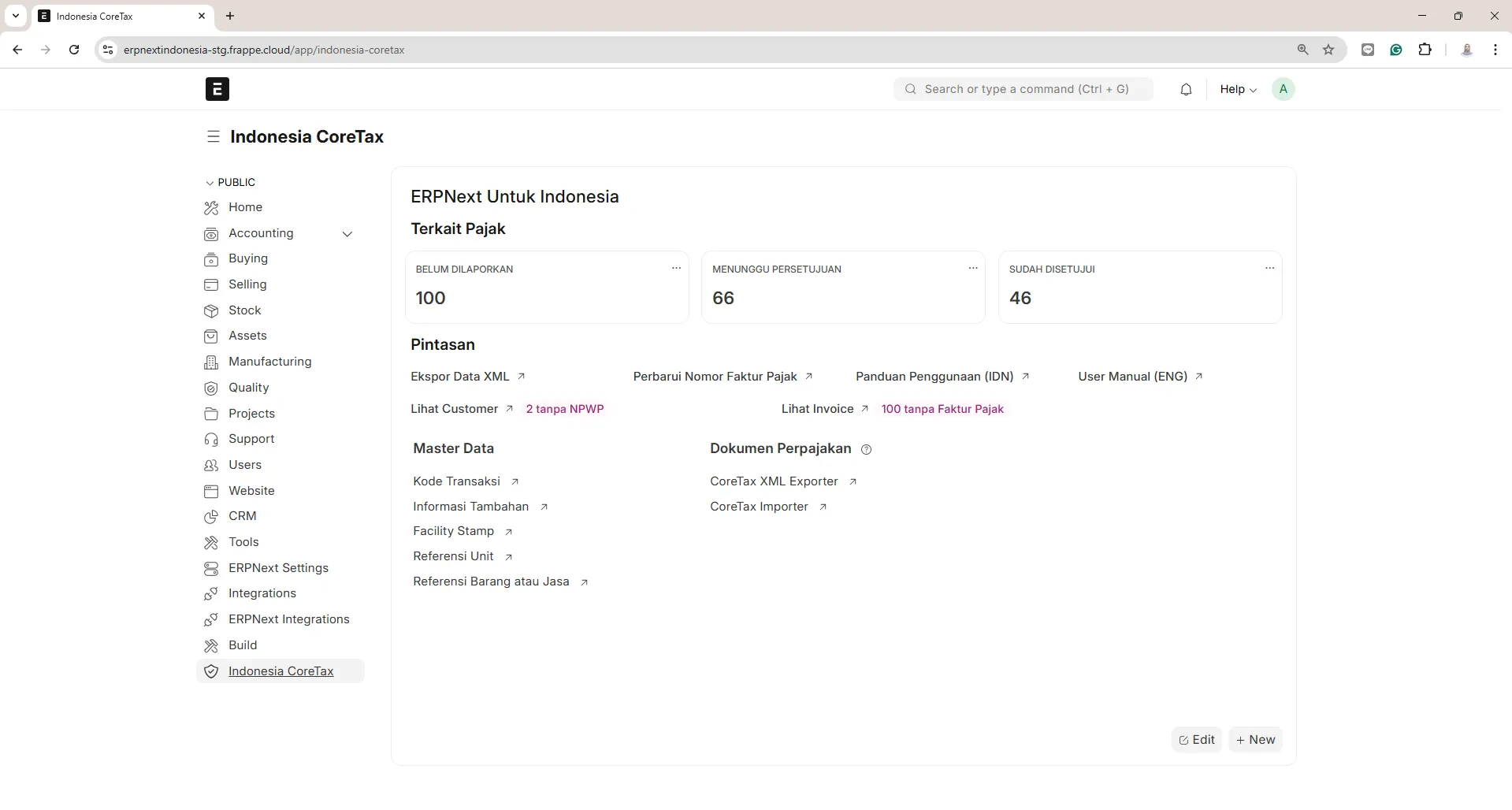Screen dimensions: 1512x810
Task: Toggle the sidebar hamburger icon
Action: click(213, 136)
